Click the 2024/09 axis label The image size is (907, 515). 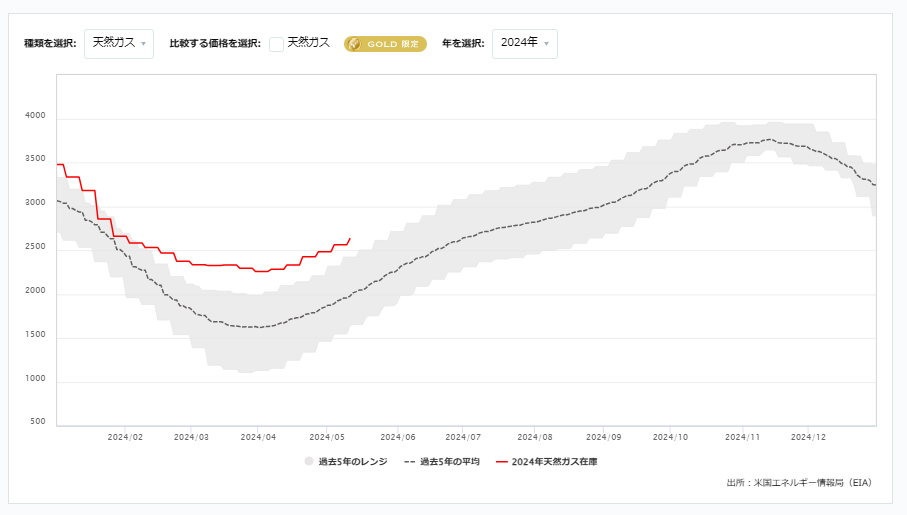(603, 437)
